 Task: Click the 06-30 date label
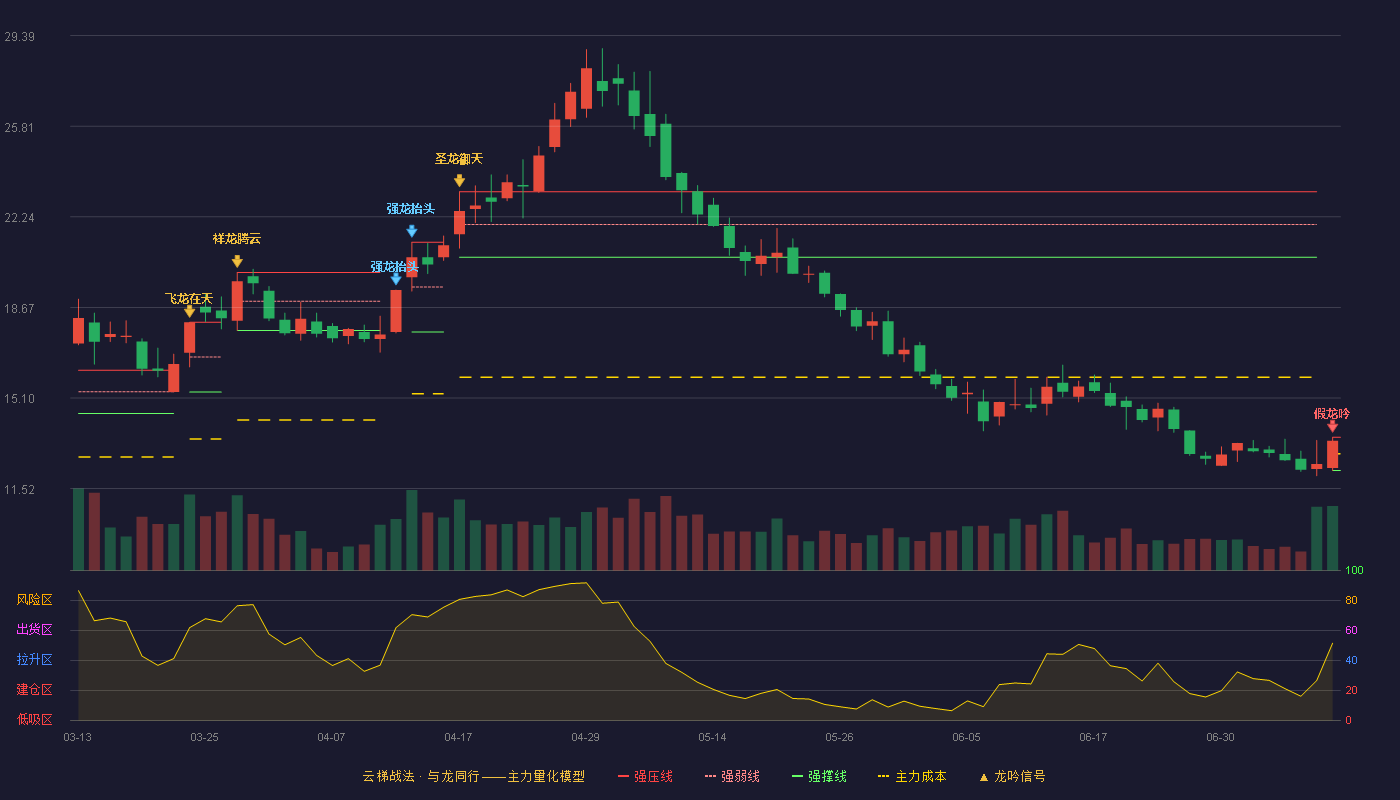tap(1221, 737)
